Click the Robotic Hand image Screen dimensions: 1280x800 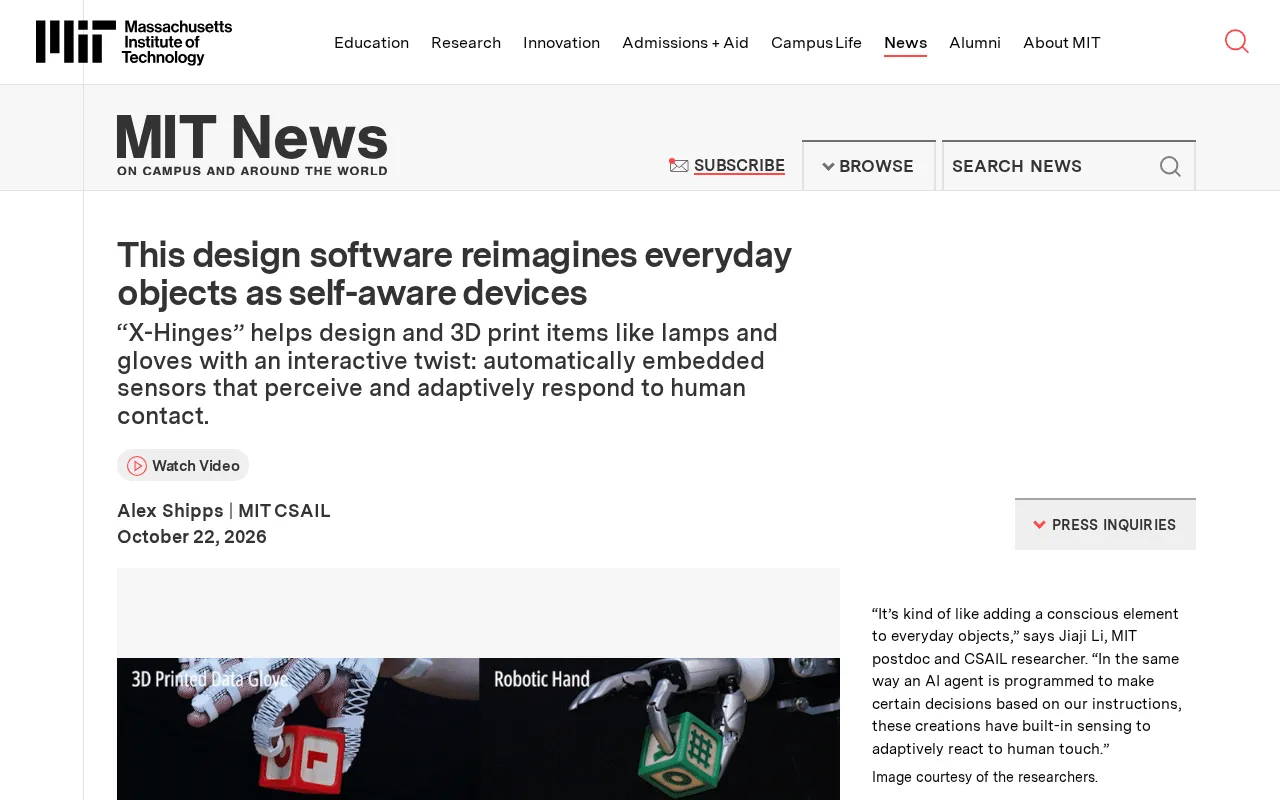click(x=660, y=729)
